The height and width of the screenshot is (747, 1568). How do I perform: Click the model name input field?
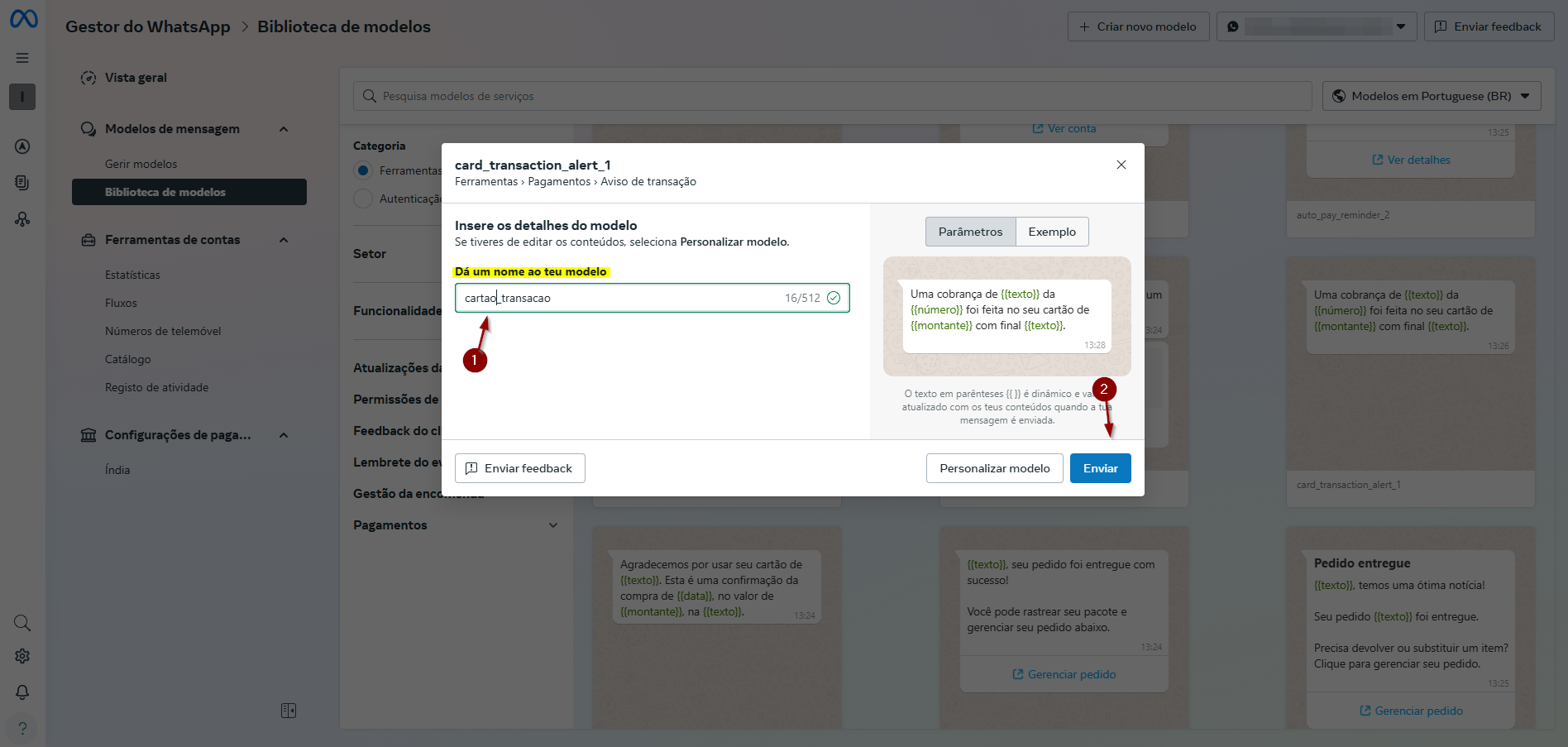pyautogui.click(x=620, y=298)
